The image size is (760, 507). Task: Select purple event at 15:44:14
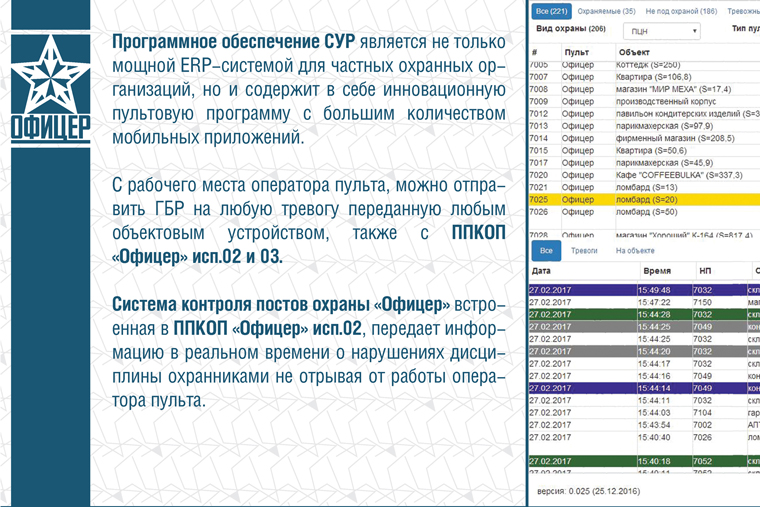[644, 388]
